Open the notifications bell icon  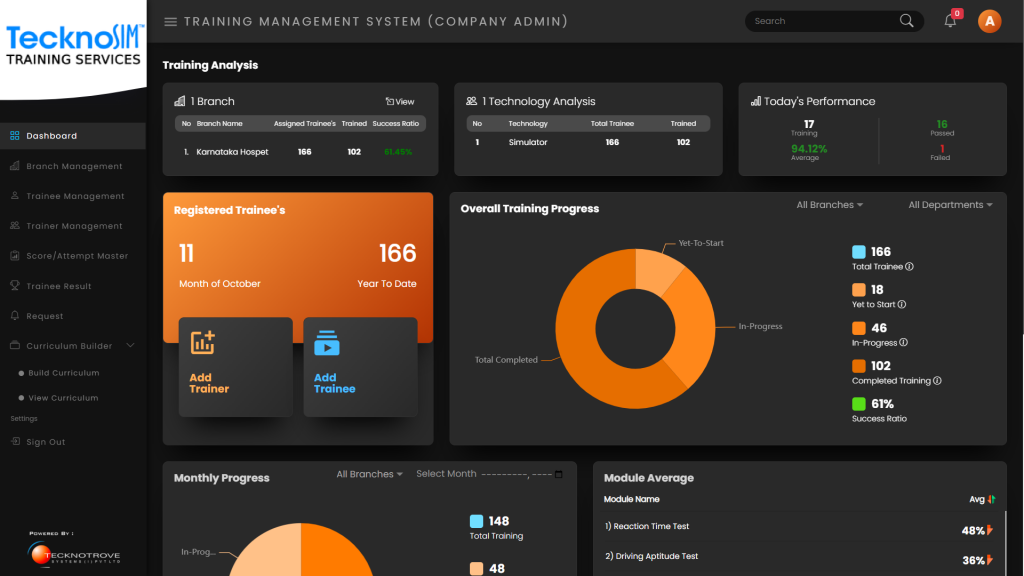[950, 21]
